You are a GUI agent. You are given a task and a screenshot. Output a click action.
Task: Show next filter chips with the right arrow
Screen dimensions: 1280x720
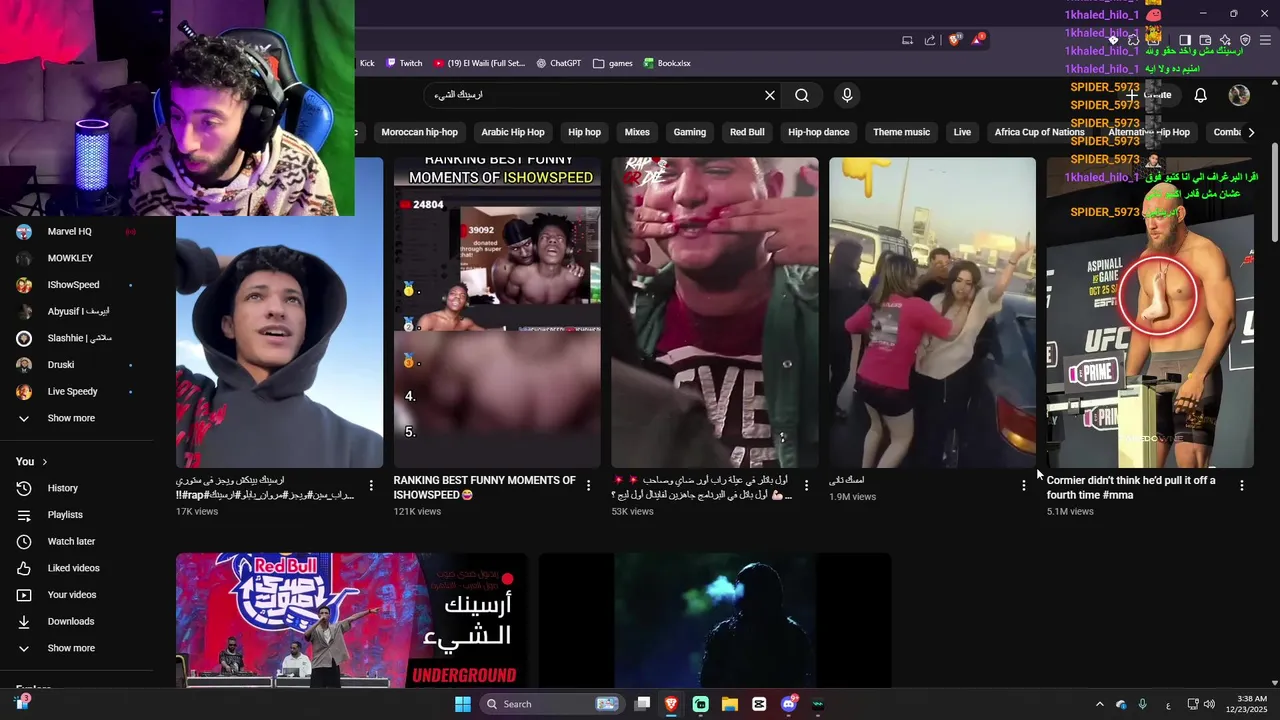1251,132
